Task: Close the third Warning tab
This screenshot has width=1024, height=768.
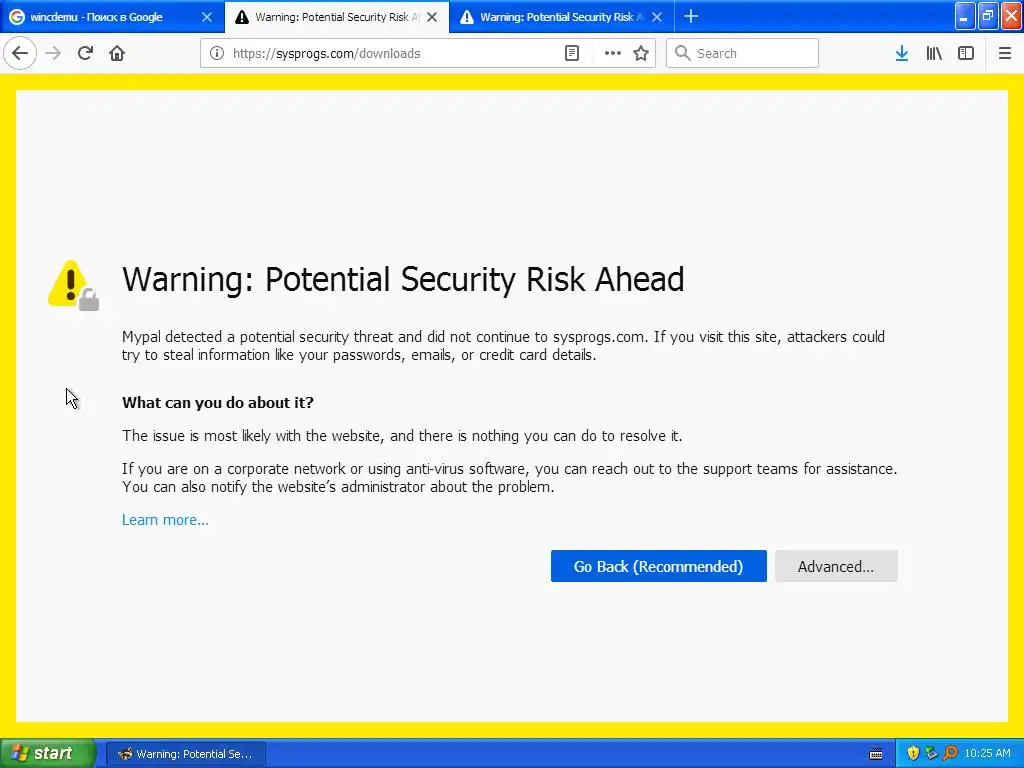Action: tap(658, 17)
